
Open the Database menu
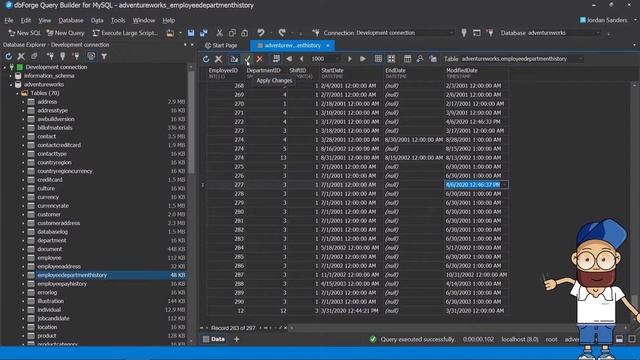pos(71,20)
